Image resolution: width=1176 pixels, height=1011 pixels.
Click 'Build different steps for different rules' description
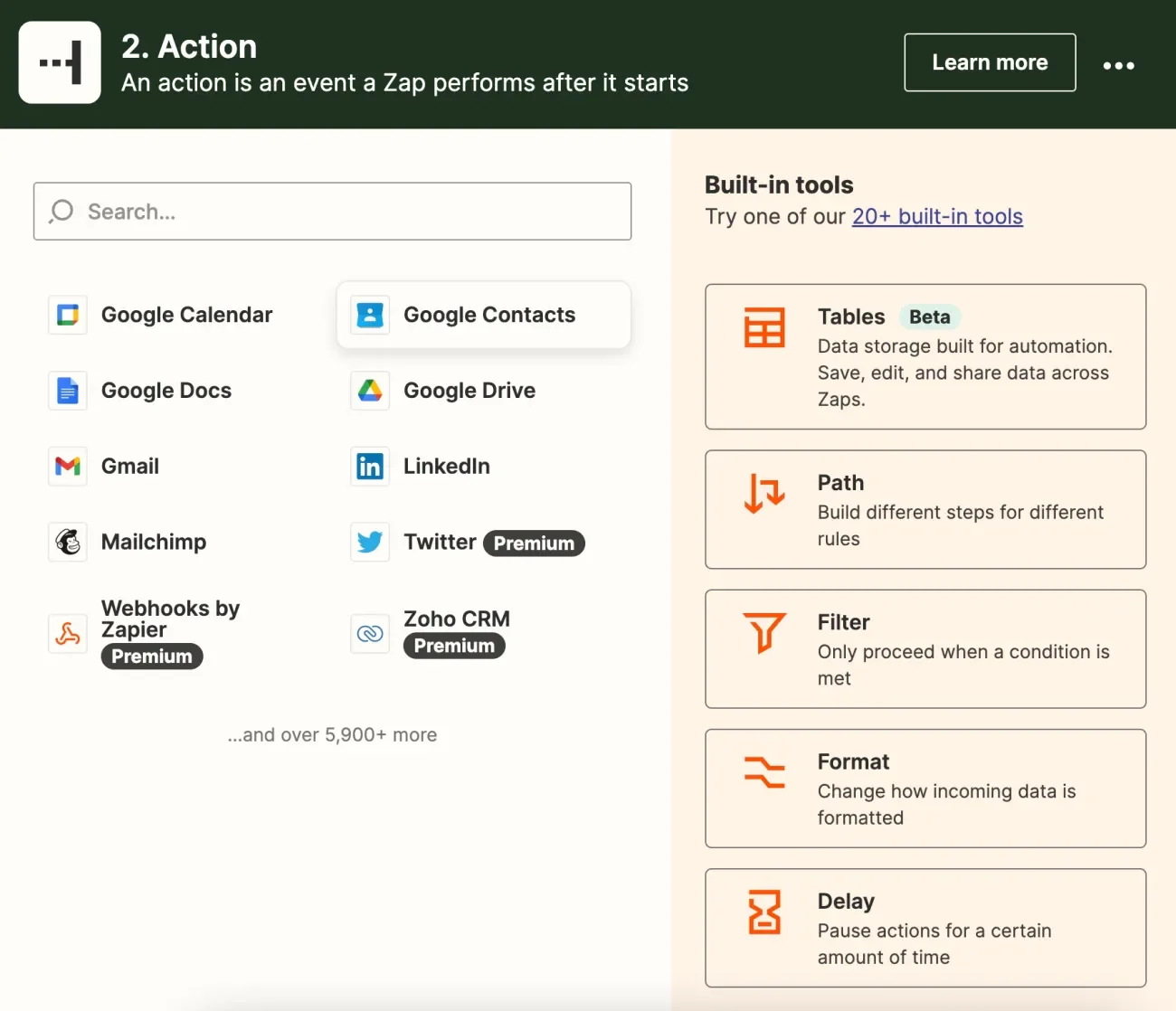961,525
